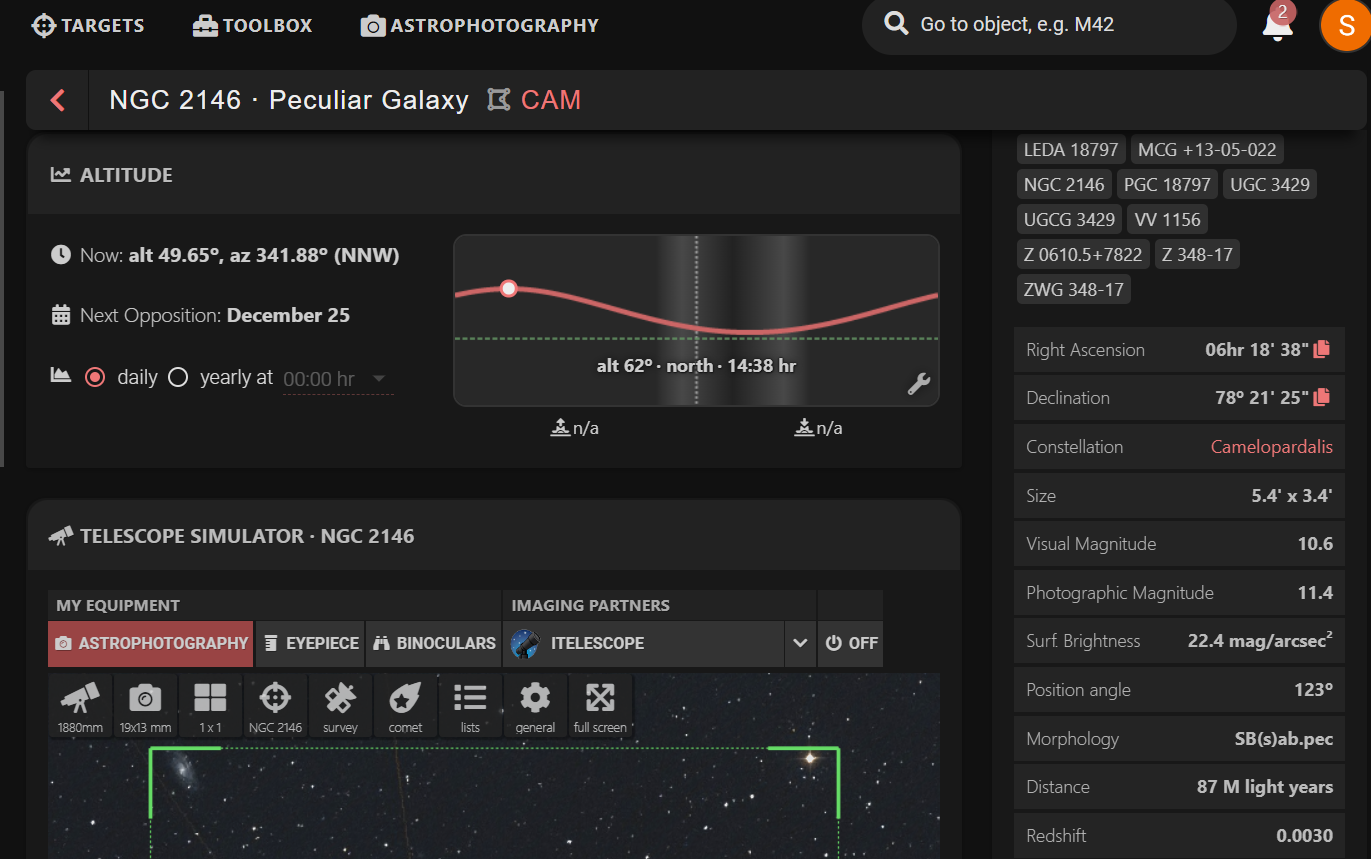This screenshot has width=1371, height=859.
Task: Click the magnifier icon in the search bar
Action: pyautogui.click(x=897, y=25)
